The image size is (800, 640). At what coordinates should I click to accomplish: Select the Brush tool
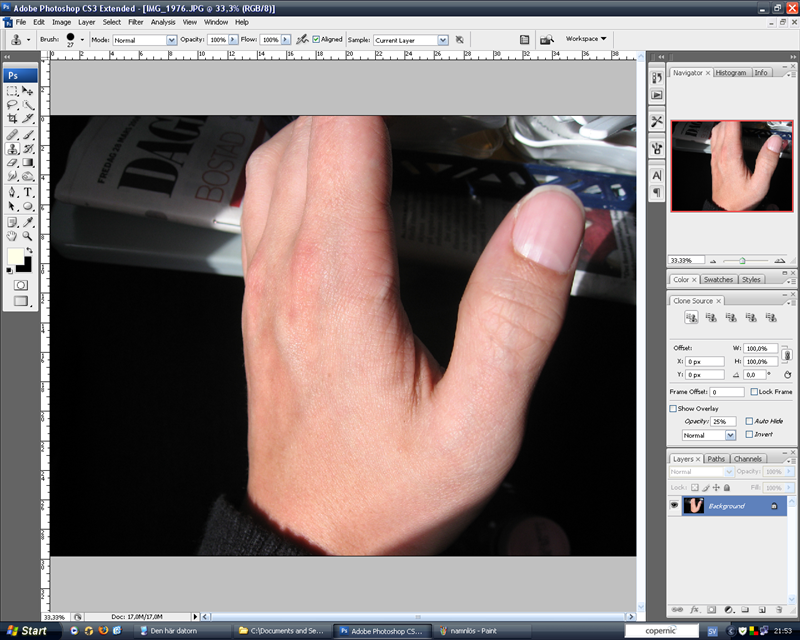click(x=28, y=135)
